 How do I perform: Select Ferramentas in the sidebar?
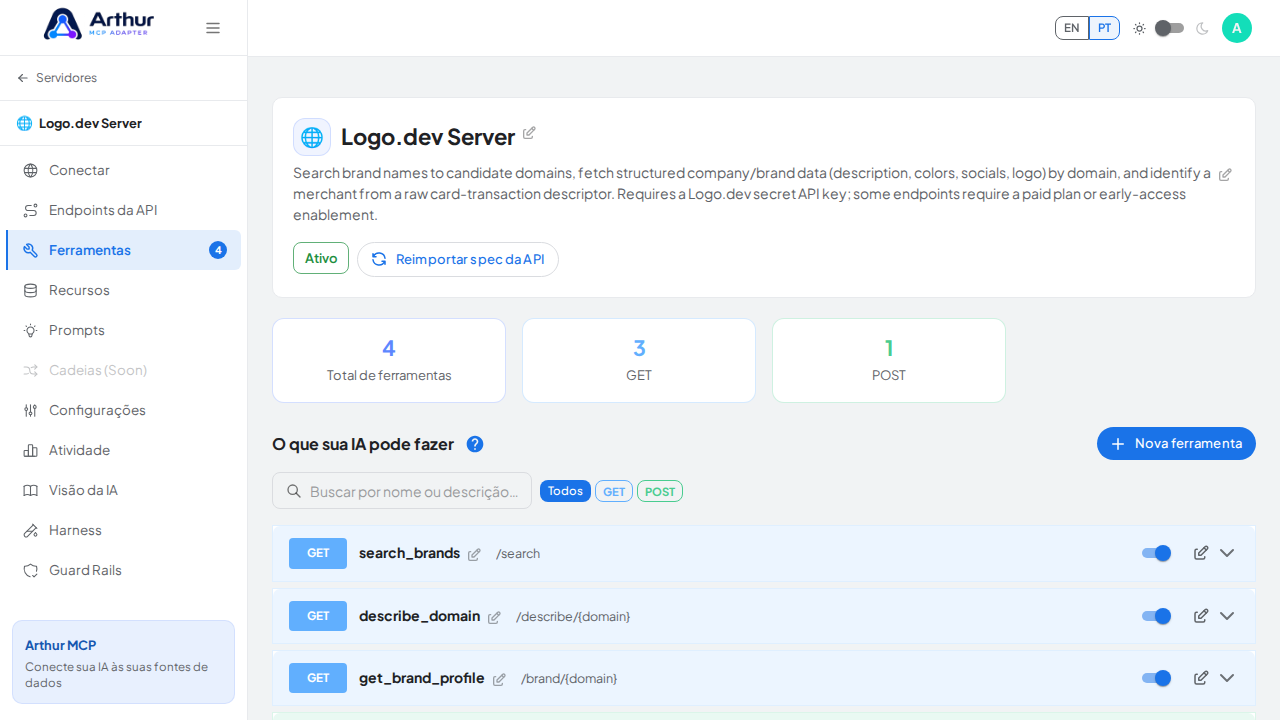click(123, 250)
